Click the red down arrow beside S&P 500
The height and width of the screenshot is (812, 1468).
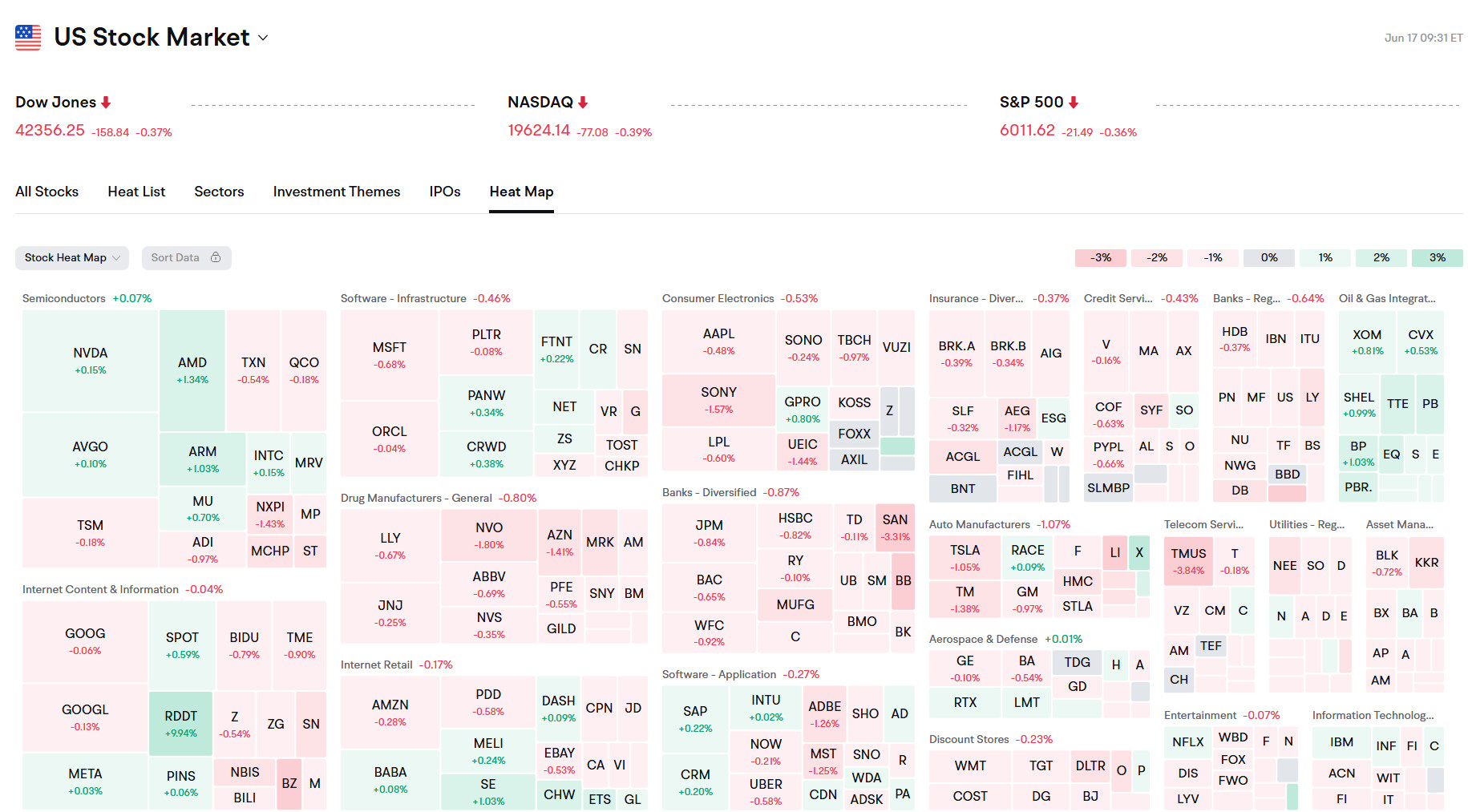[x=1074, y=103]
